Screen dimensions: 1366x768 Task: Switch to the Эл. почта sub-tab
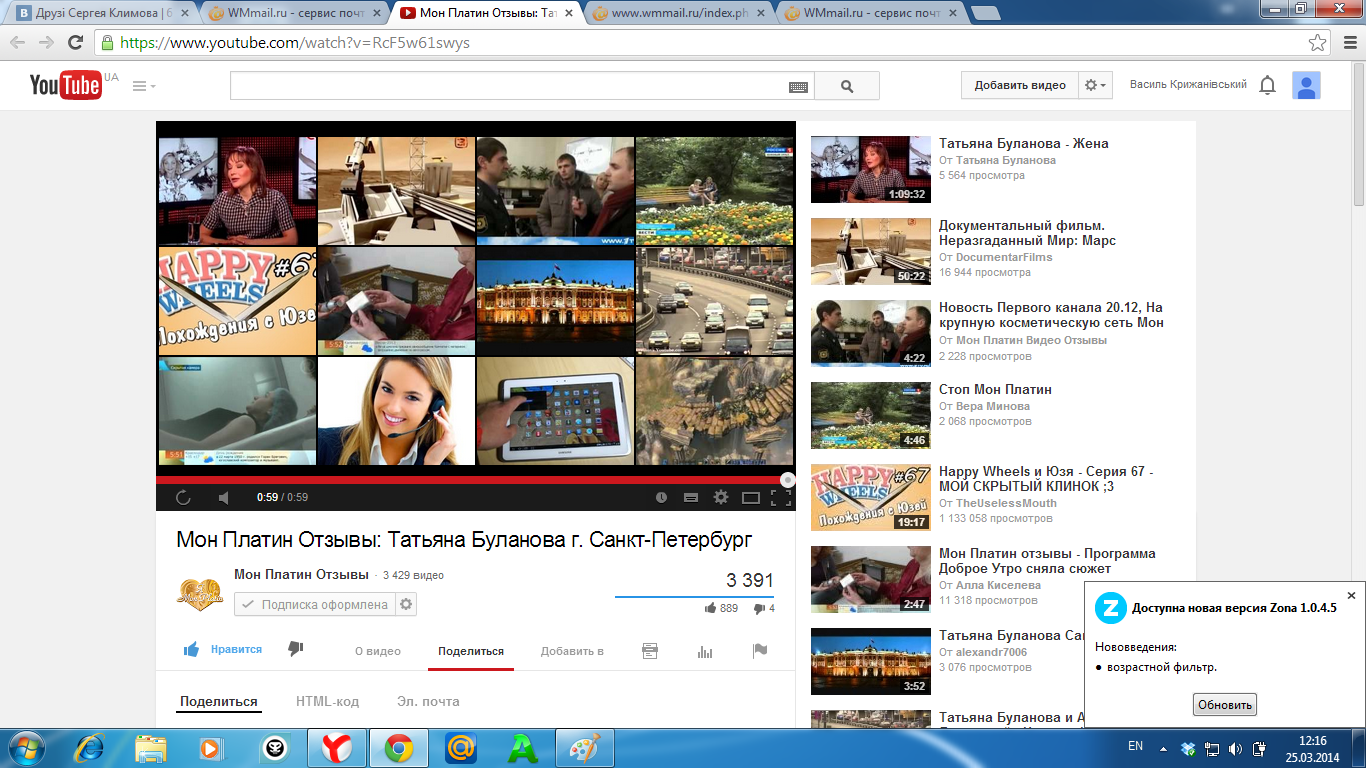428,702
